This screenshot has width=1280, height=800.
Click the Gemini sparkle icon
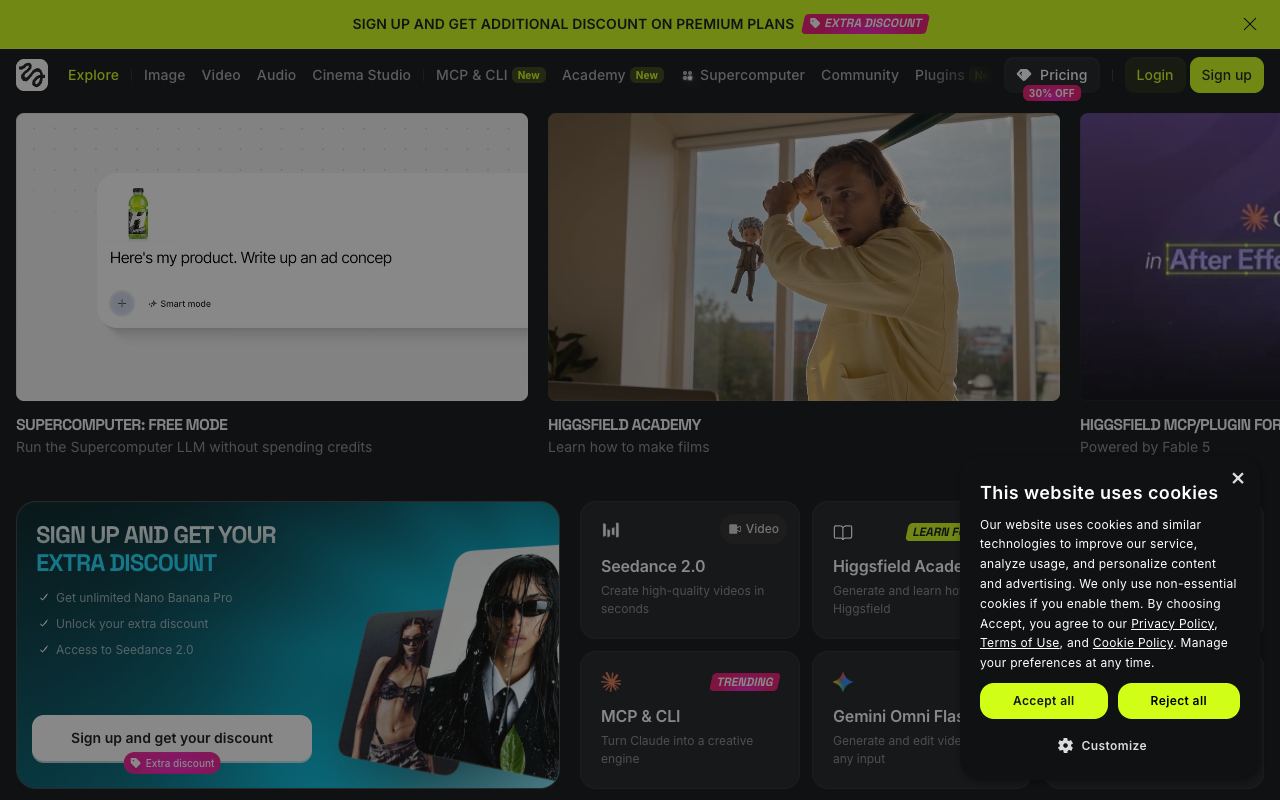[843, 682]
